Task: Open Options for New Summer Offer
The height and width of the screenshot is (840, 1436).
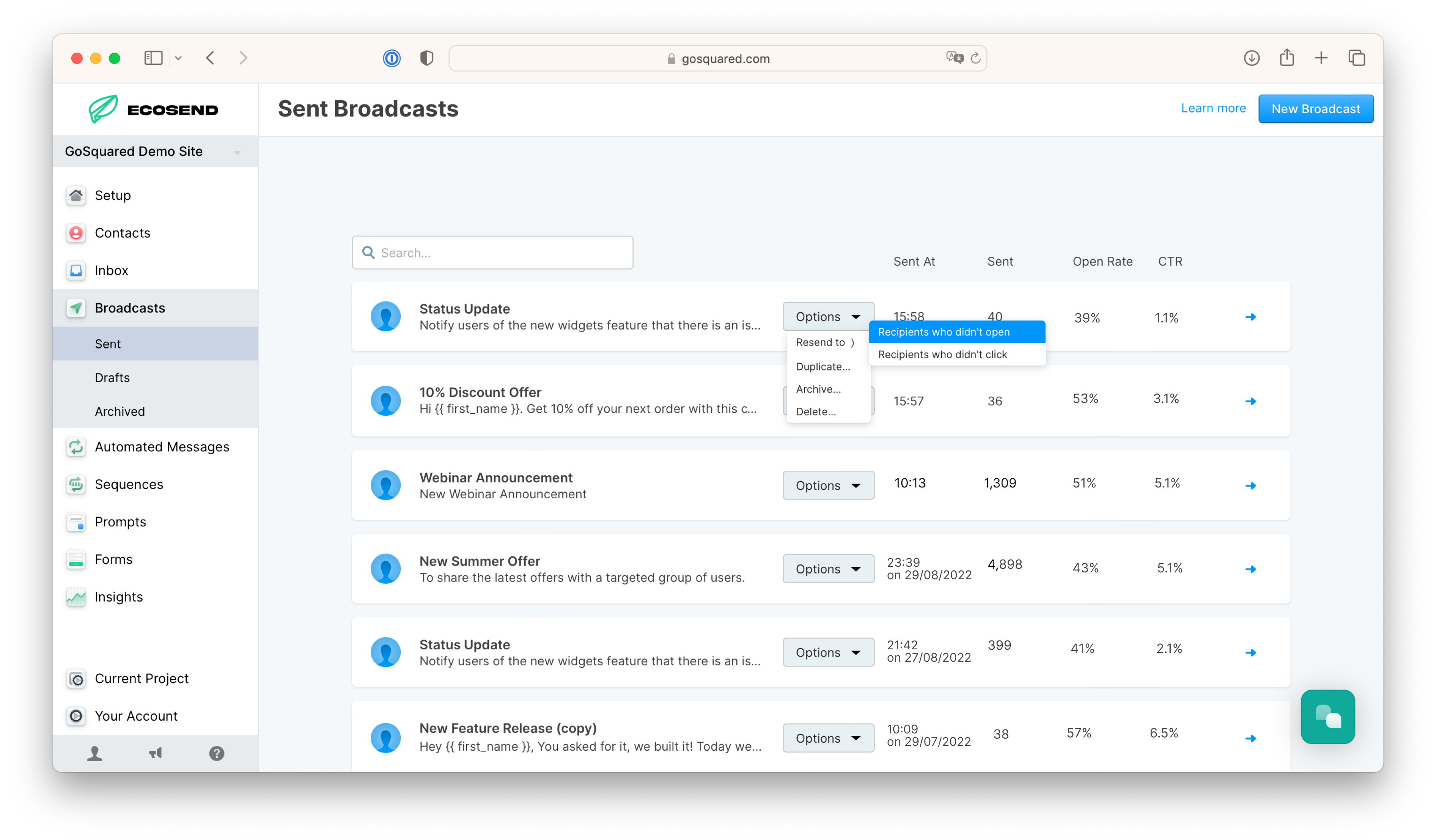Action: tap(828, 569)
